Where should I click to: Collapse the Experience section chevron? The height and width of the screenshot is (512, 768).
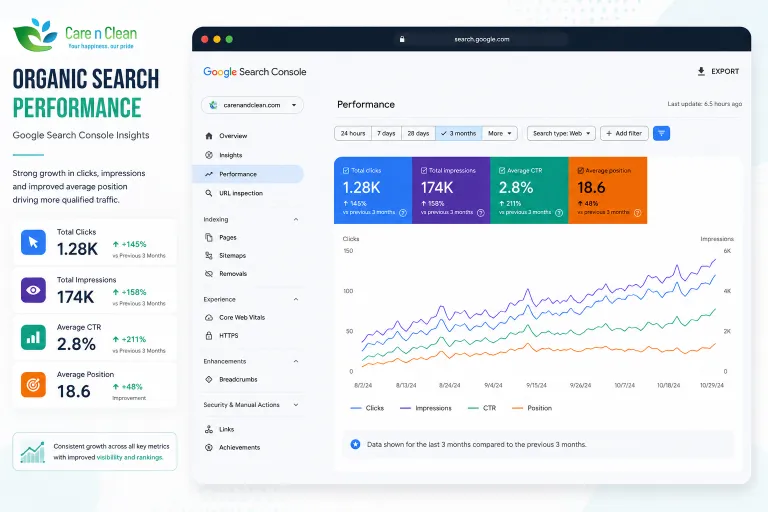pyautogui.click(x=296, y=299)
